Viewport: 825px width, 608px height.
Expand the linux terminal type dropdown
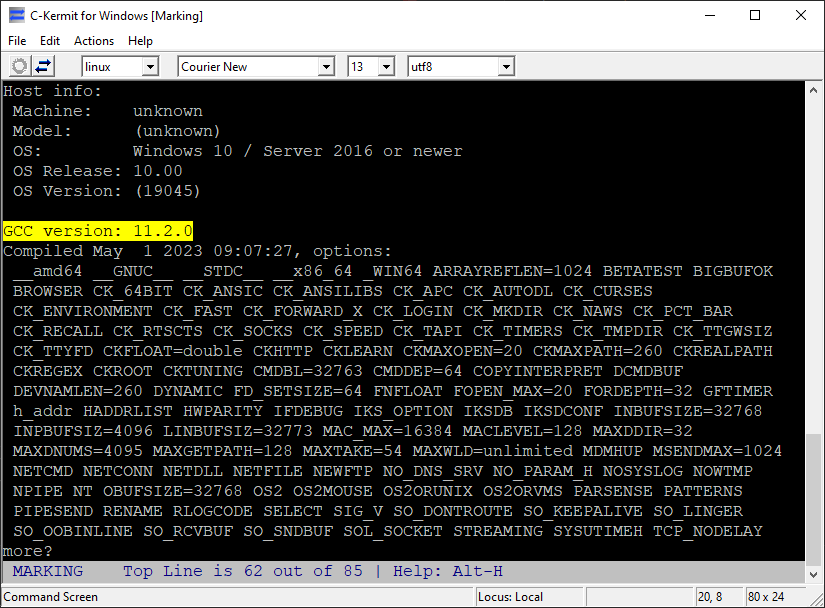[x=150, y=67]
